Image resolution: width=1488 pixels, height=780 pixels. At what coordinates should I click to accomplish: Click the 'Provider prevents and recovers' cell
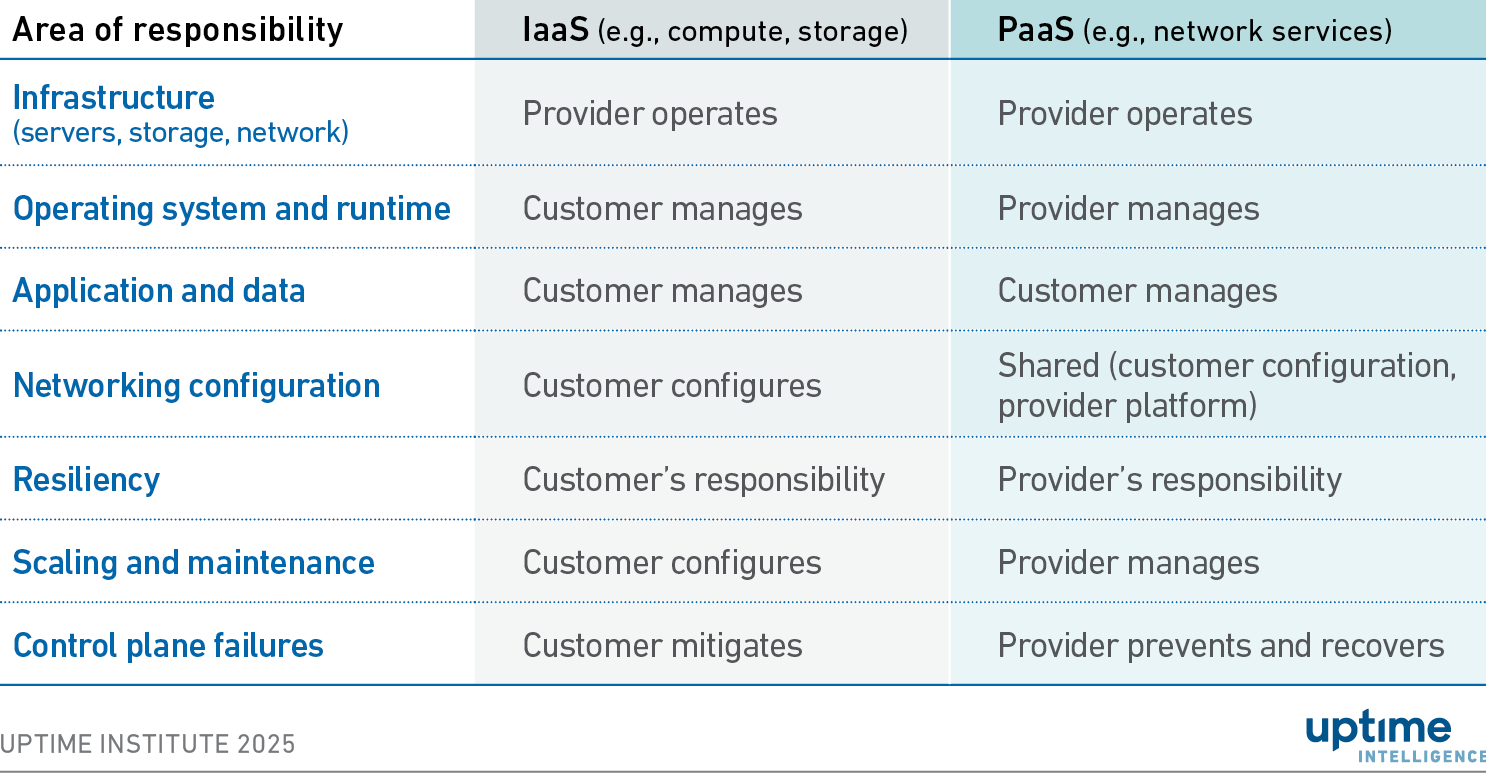pos(1220,645)
